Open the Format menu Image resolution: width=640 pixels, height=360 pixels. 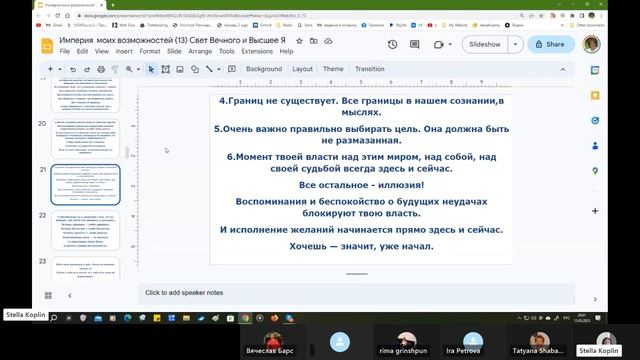tap(150, 51)
